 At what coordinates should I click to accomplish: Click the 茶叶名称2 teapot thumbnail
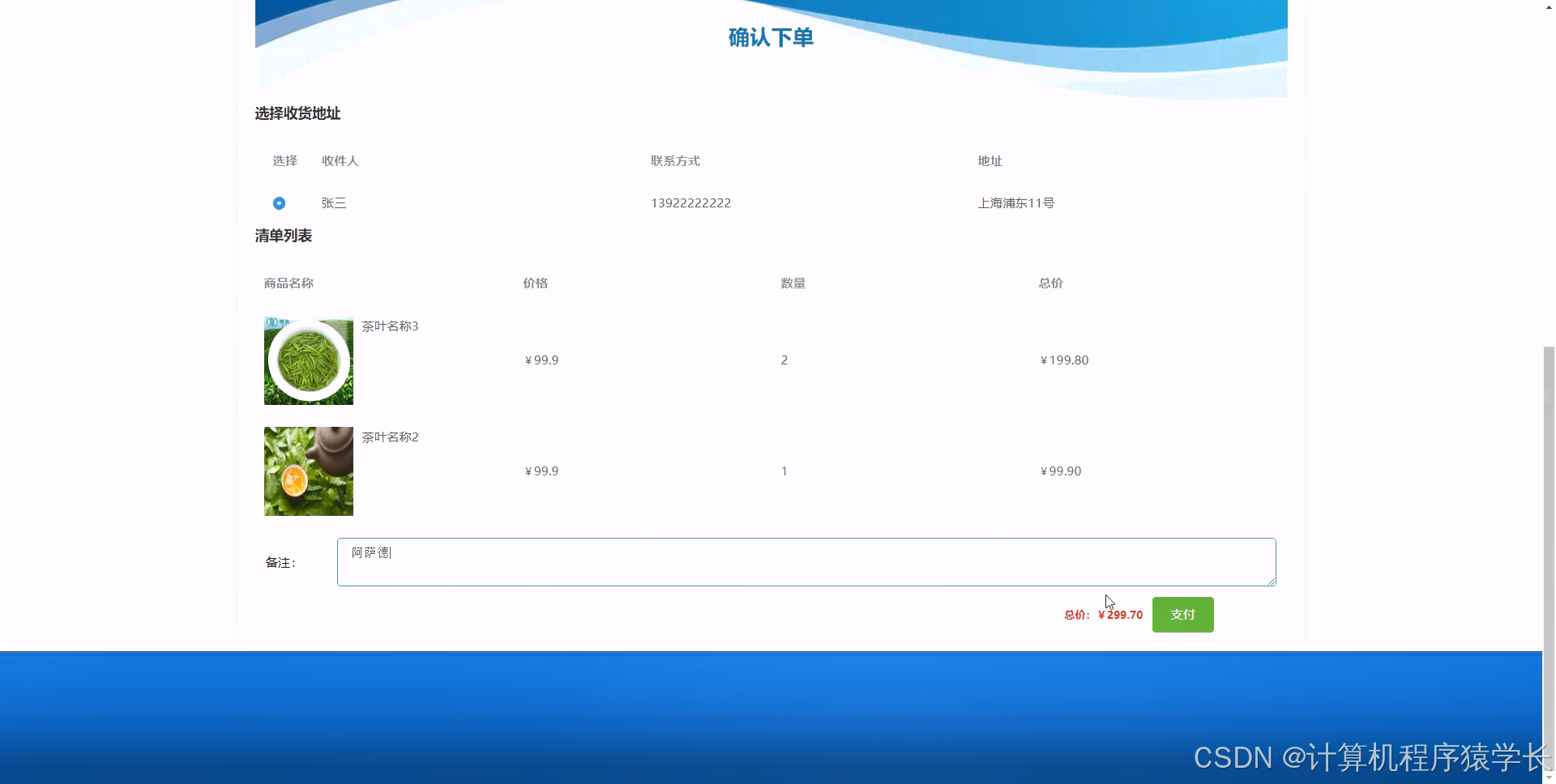click(x=308, y=471)
